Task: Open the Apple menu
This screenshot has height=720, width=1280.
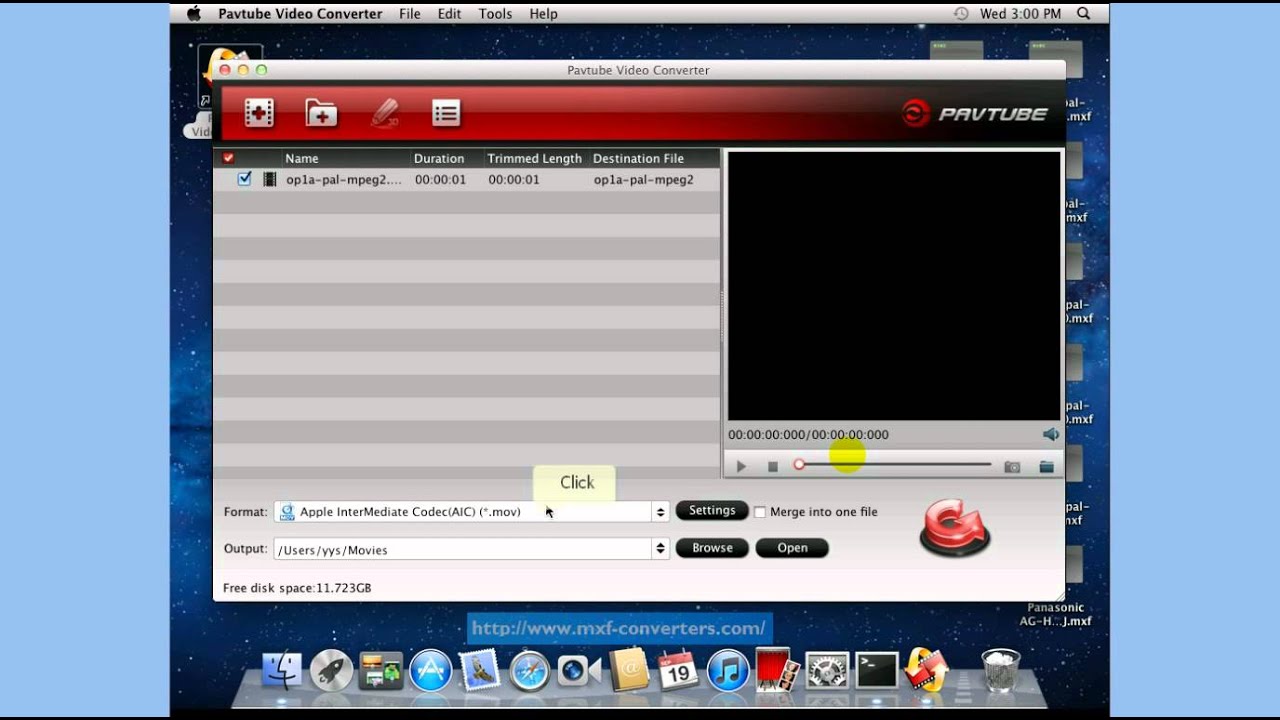Action: click(194, 14)
